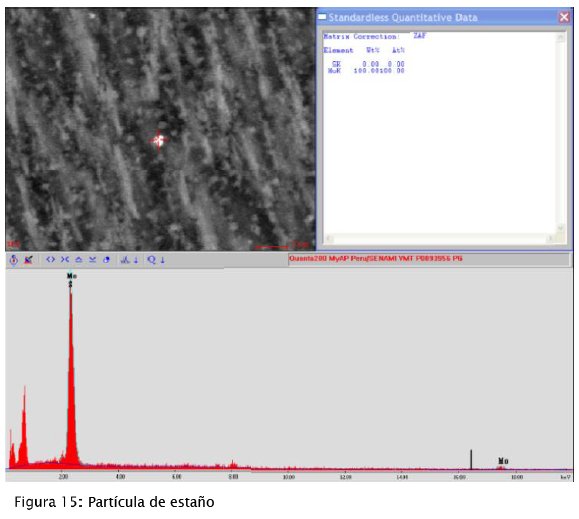Screen dimensions: 579x519
Task: Click the first mouse-cursor toolbar icon
Action: pyautogui.click(x=14, y=260)
